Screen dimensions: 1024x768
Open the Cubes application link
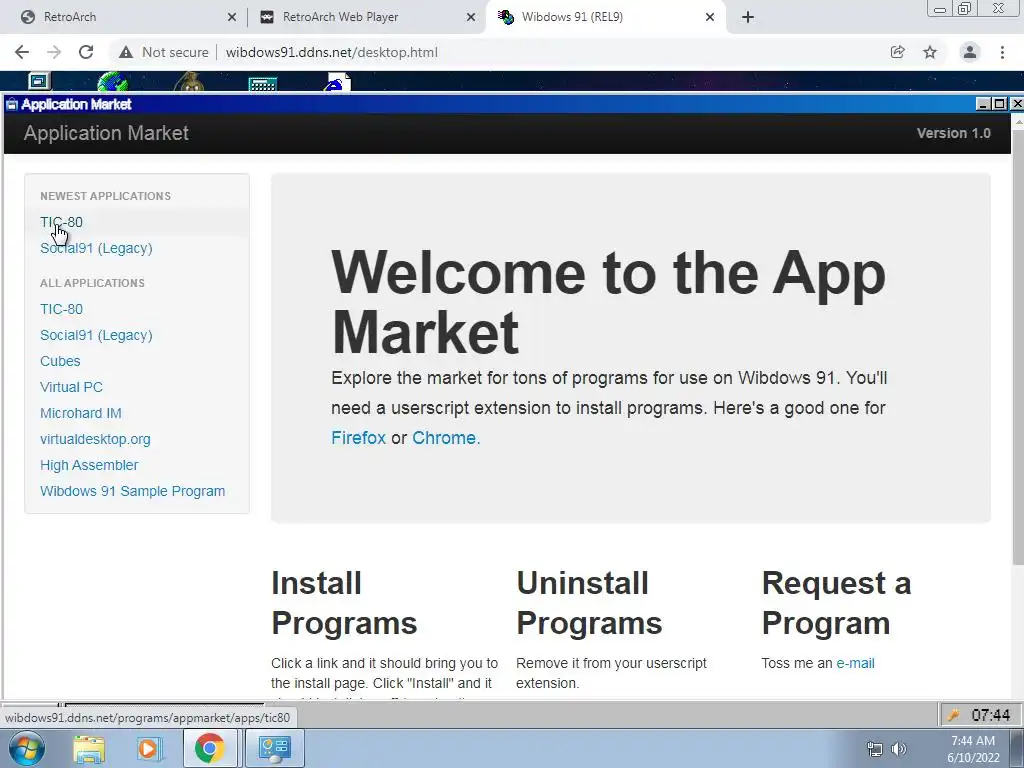(x=60, y=361)
